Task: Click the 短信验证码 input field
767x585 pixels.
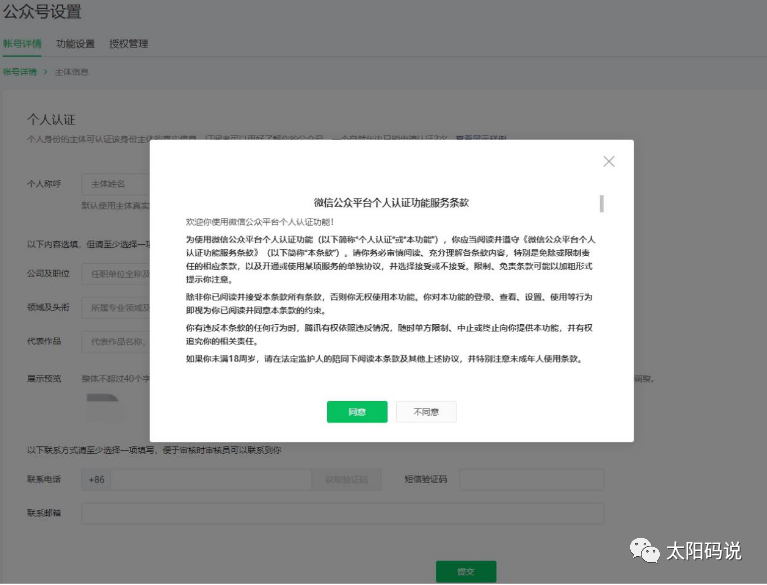Action: point(532,480)
